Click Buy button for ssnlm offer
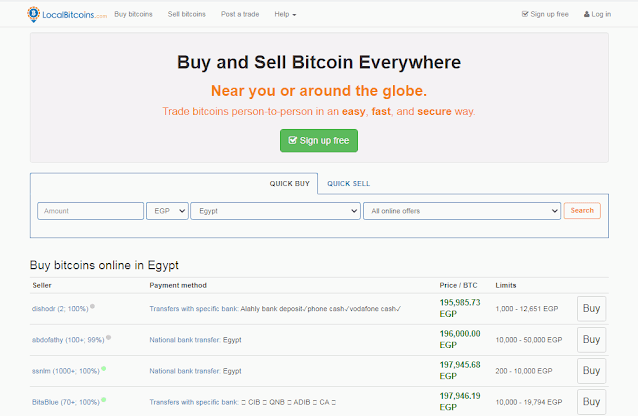This screenshot has height=416, width=638. point(592,371)
